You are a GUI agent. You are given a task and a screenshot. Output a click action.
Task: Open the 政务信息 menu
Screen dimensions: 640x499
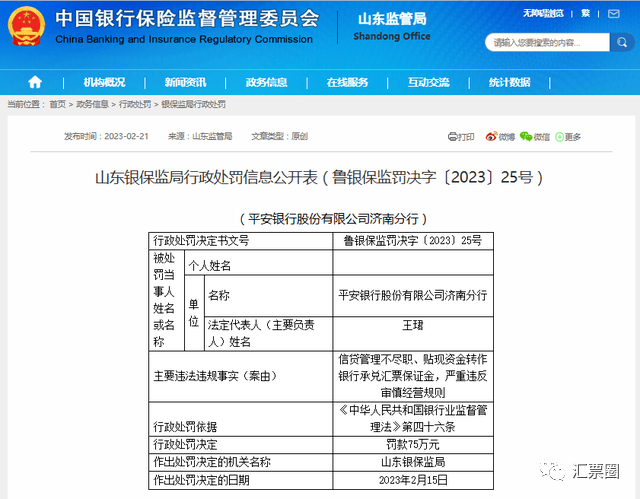click(x=267, y=82)
